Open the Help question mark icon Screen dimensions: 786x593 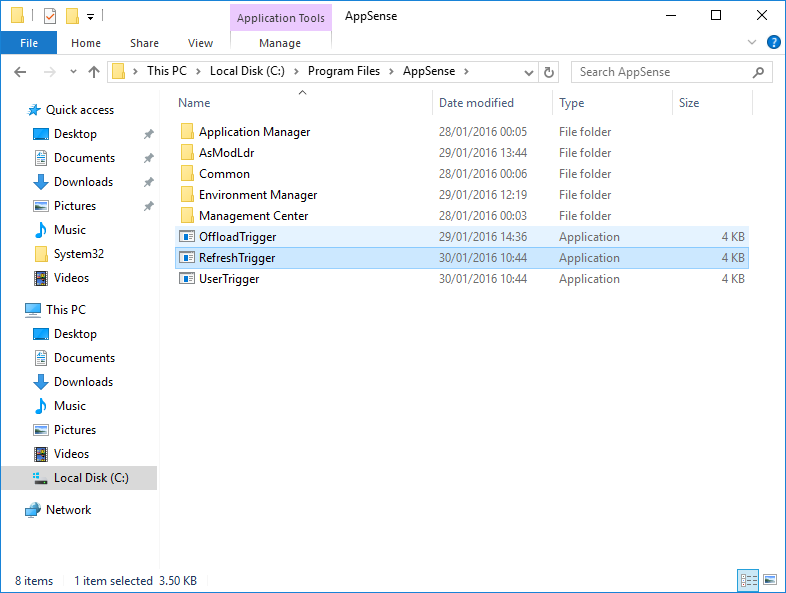(773, 43)
